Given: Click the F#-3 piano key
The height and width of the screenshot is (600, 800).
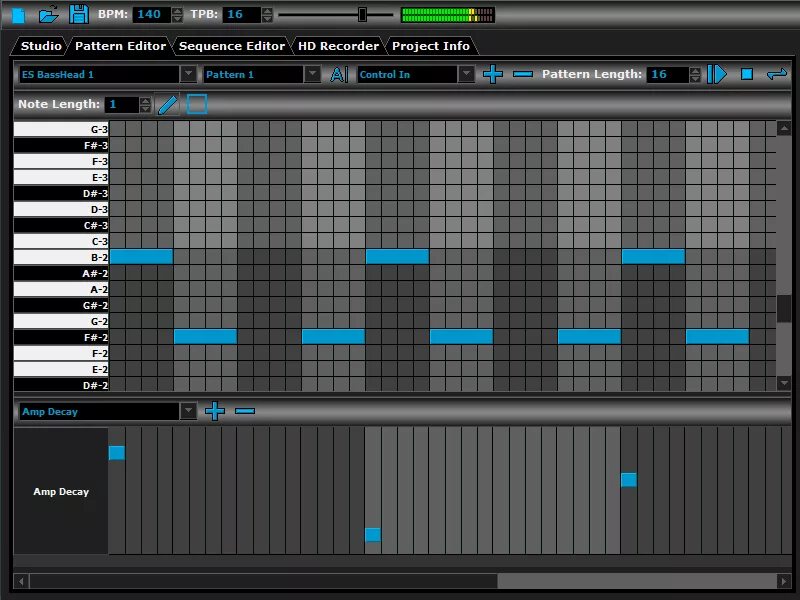Looking at the screenshot, I should pyautogui.click(x=61, y=145).
